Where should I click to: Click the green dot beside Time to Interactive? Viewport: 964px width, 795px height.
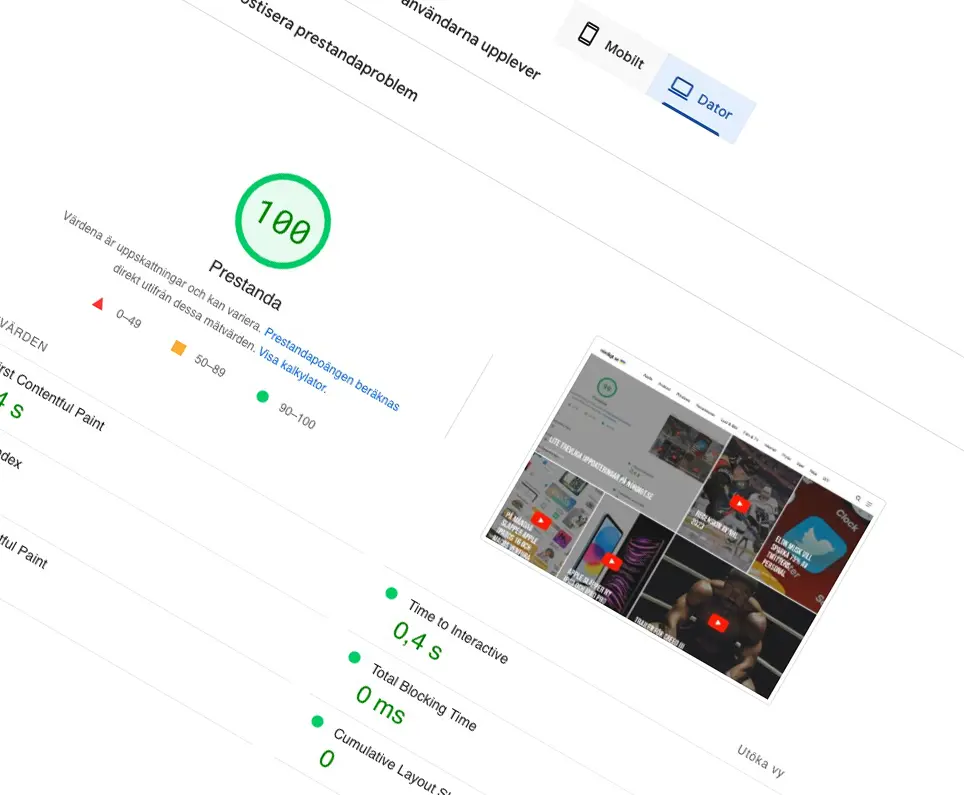(x=391, y=593)
